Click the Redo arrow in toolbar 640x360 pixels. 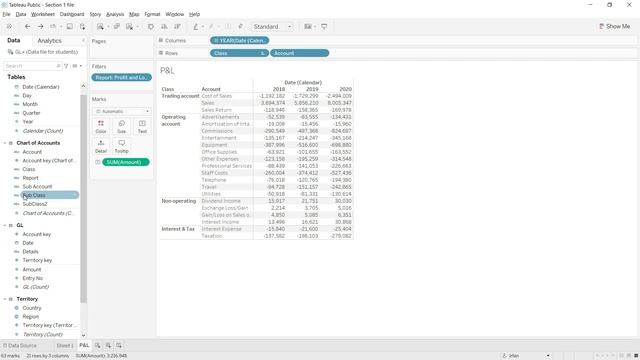40,27
